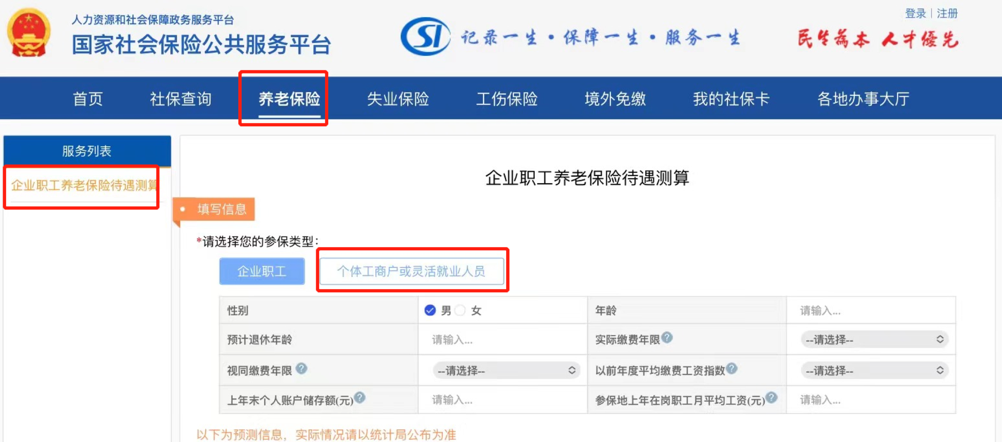Click the 国家社会保险公共服务平台 title

201,44
